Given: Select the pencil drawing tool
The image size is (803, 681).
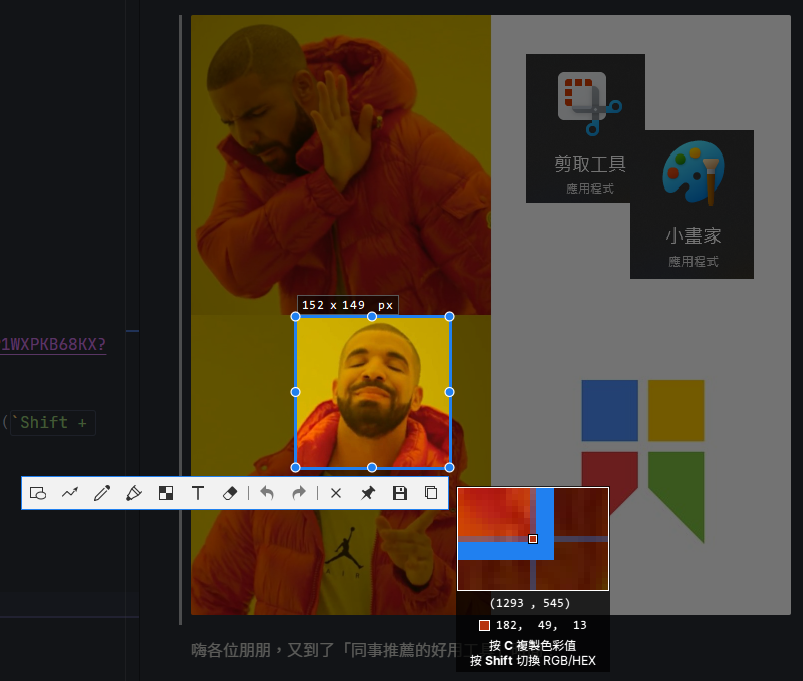Looking at the screenshot, I should (102, 493).
